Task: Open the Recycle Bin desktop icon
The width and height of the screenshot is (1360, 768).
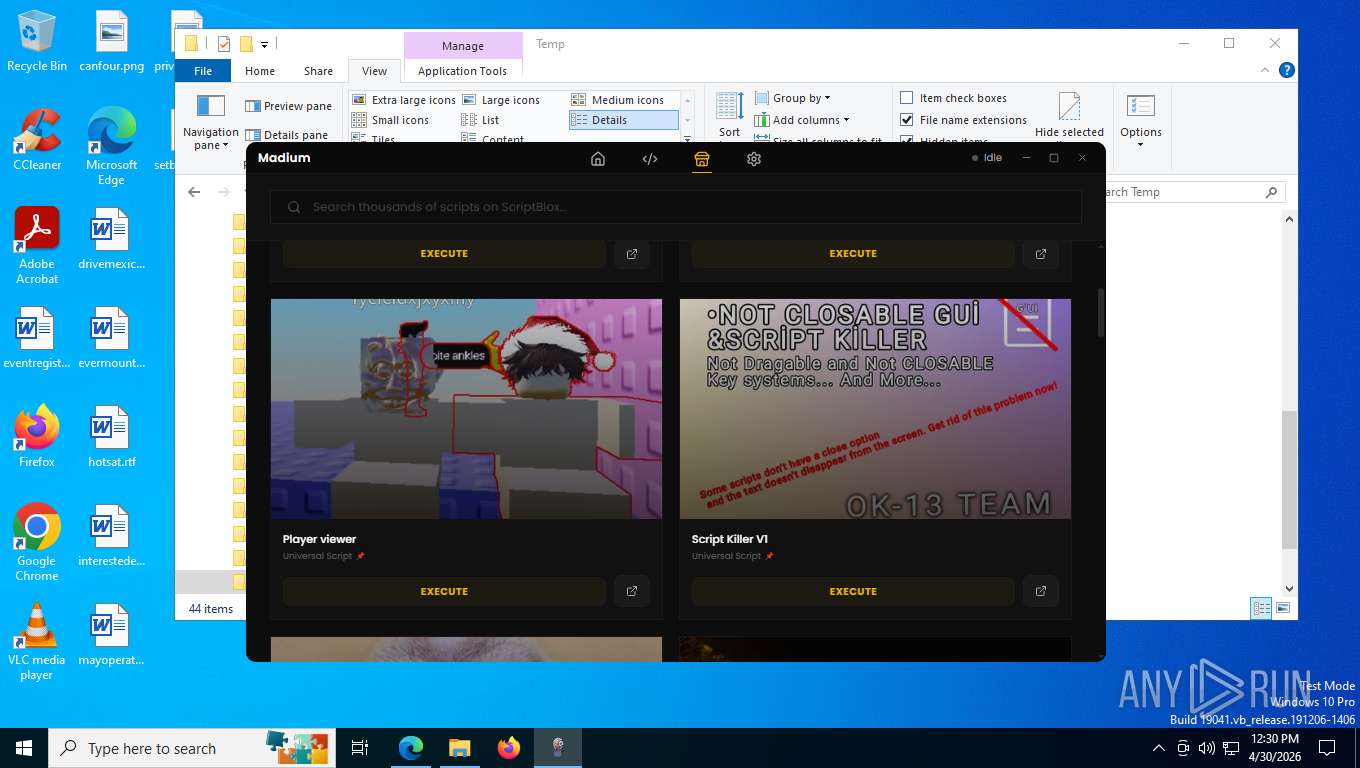Action: click(37, 41)
